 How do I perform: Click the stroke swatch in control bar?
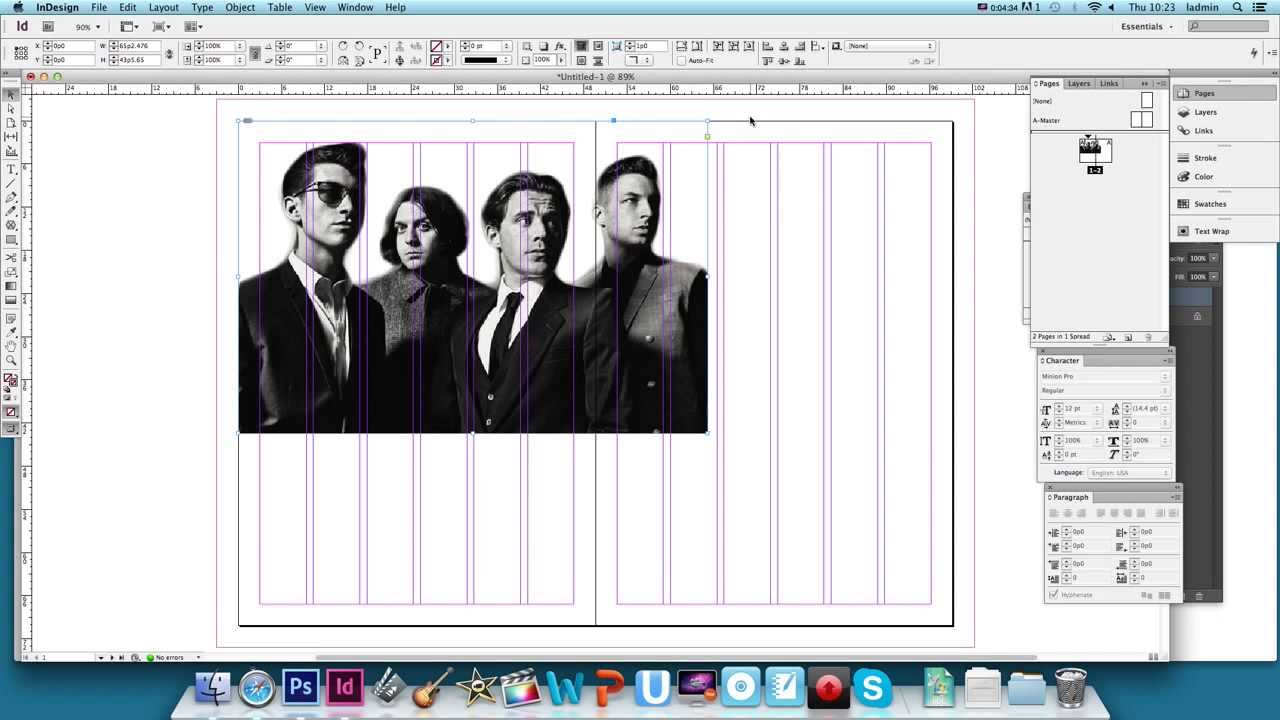(x=436, y=60)
